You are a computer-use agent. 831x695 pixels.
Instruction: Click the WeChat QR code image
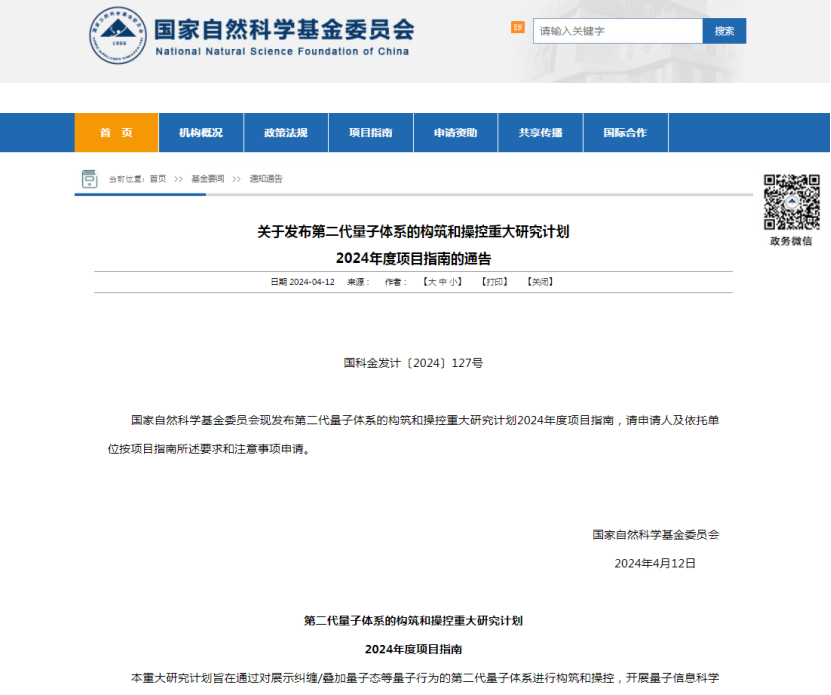(x=791, y=202)
